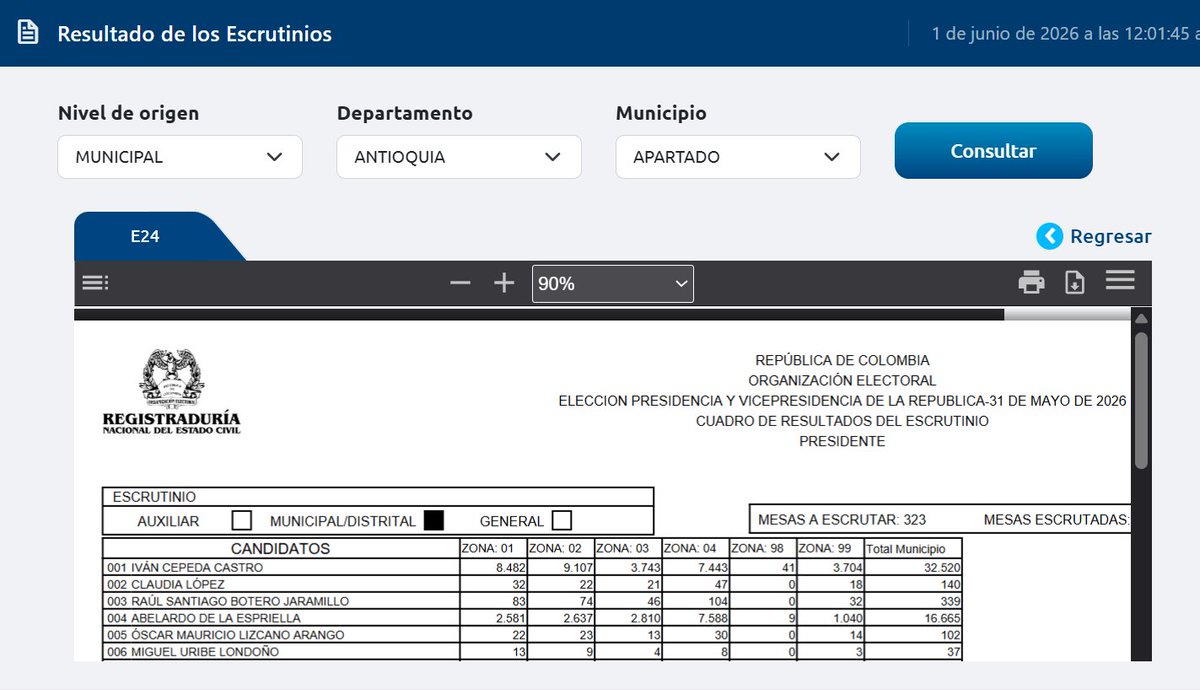This screenshot has height=690, width=1200.
Task: Click the Resultado de los Escrutinios title
Action: tap(194, 34)
